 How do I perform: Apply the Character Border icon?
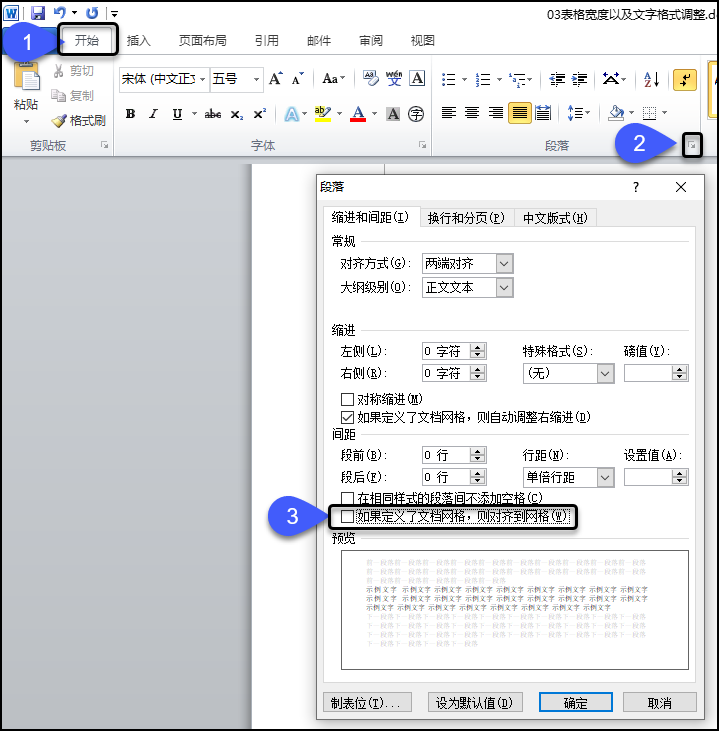tap(417, 78)
